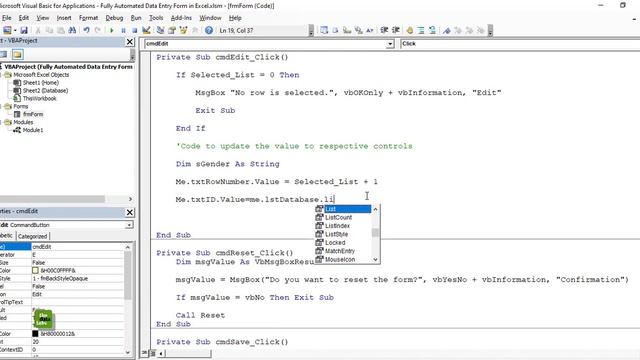Select MatchEntry in the autocomplete popup
640x360 pixels.
pyautogui.click(x=343, y=251)
